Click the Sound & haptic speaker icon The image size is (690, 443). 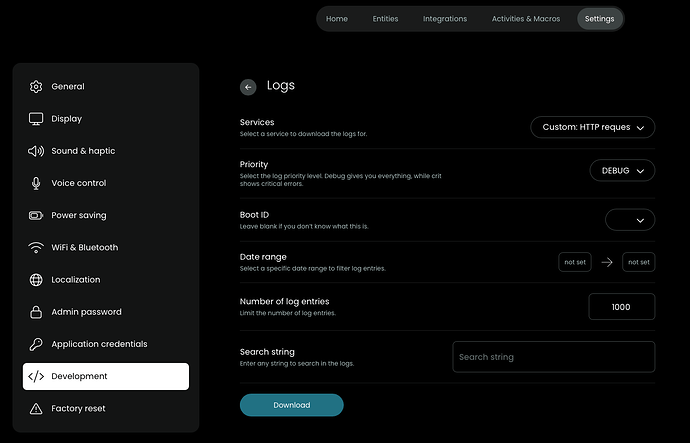36,151
